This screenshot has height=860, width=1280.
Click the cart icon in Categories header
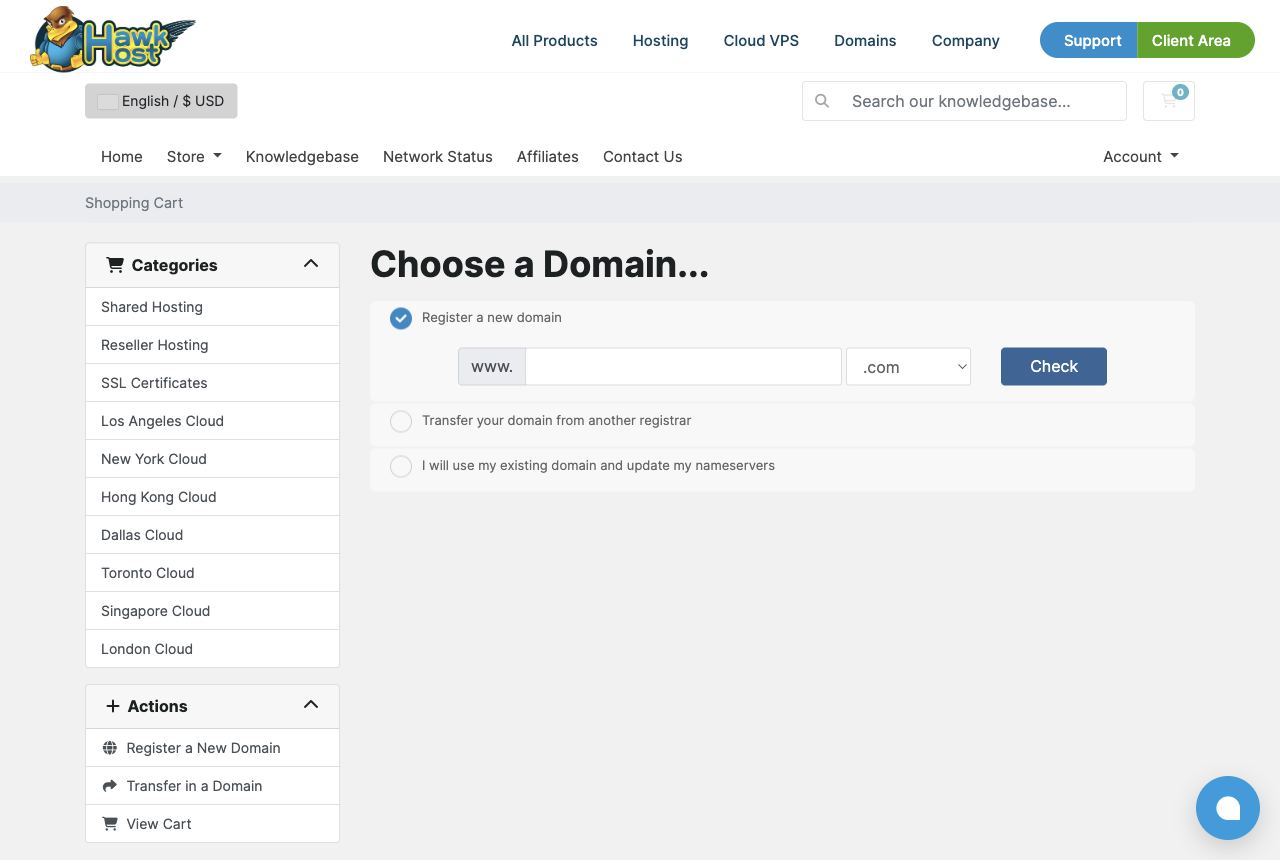[115, 265]
